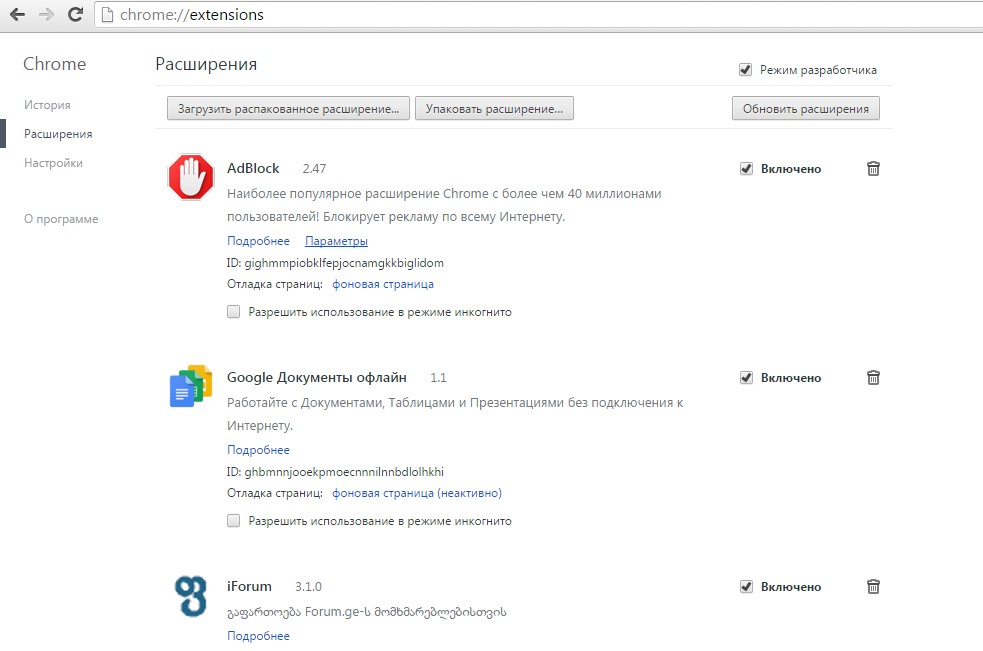Reload the page with the refresh icon
This screenshot has height=651, width=983.
(75, 14)
